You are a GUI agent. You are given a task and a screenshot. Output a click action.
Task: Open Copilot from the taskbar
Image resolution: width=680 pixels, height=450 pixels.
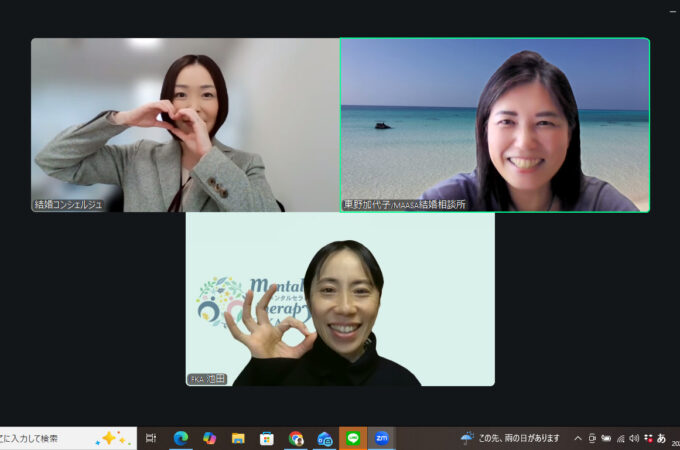tap(210, 438)
